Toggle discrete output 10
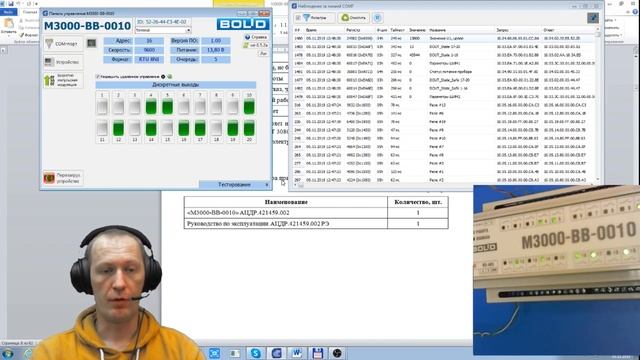 (x=249, y=106)
